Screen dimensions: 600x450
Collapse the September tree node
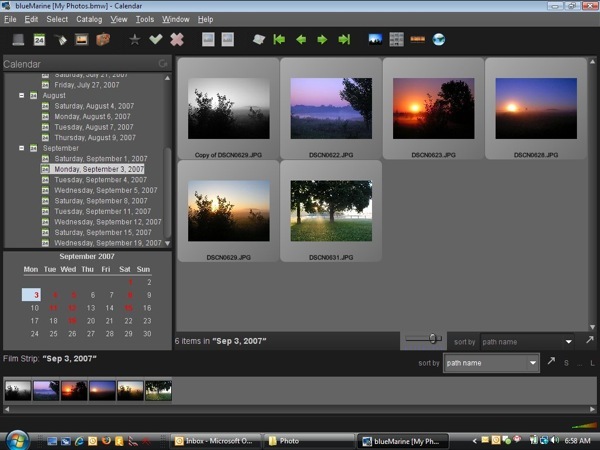(x=21, y=148)
